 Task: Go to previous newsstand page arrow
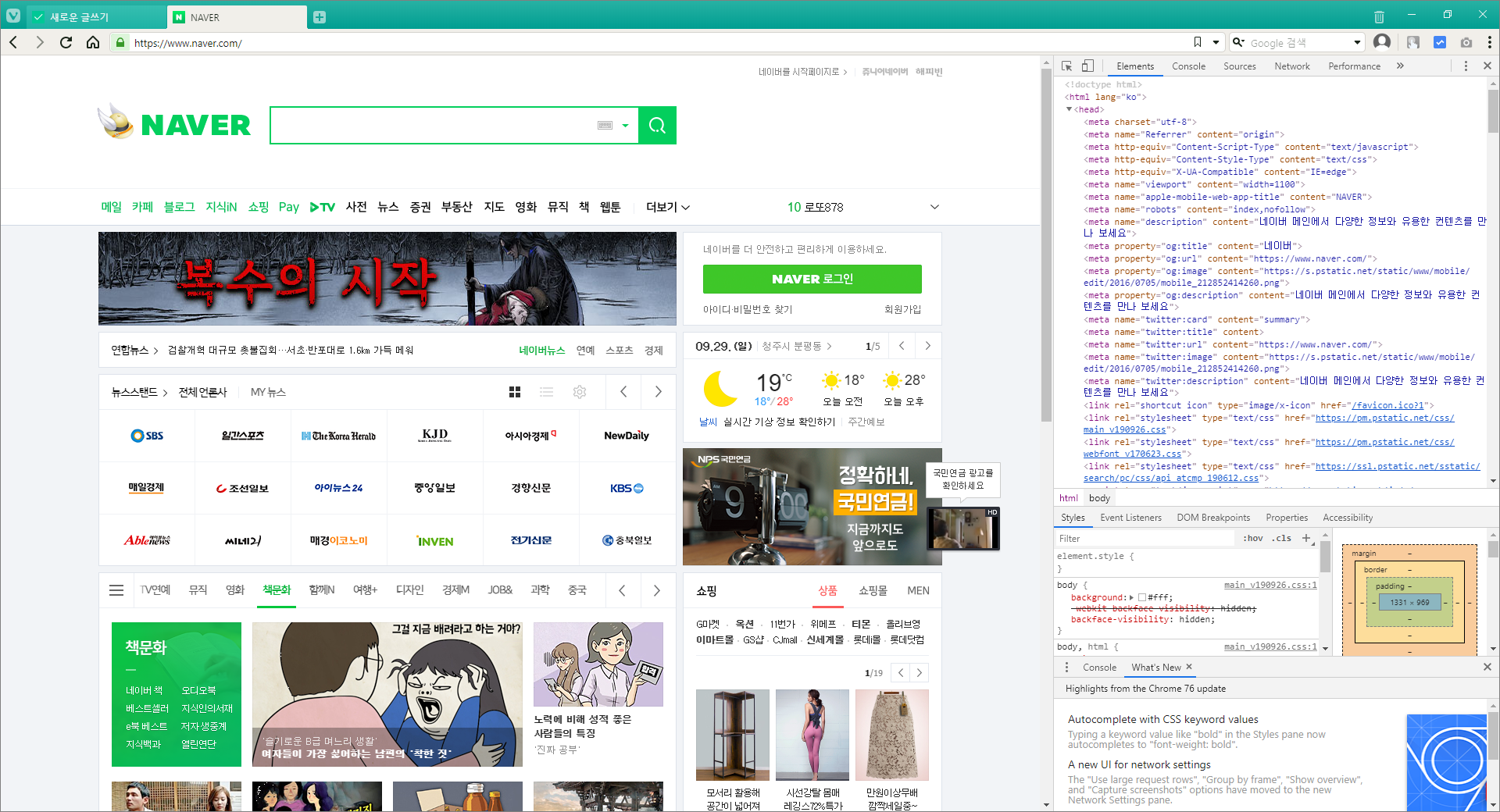click(623, 392)
